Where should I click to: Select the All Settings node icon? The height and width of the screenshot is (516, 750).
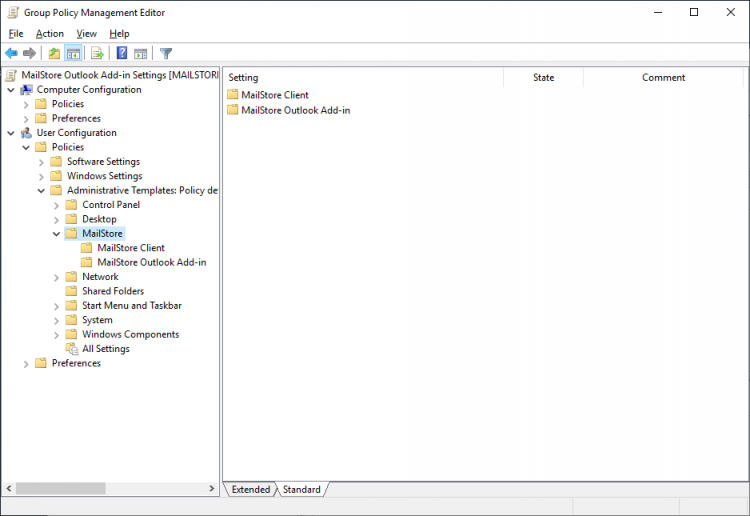point(72,349)
